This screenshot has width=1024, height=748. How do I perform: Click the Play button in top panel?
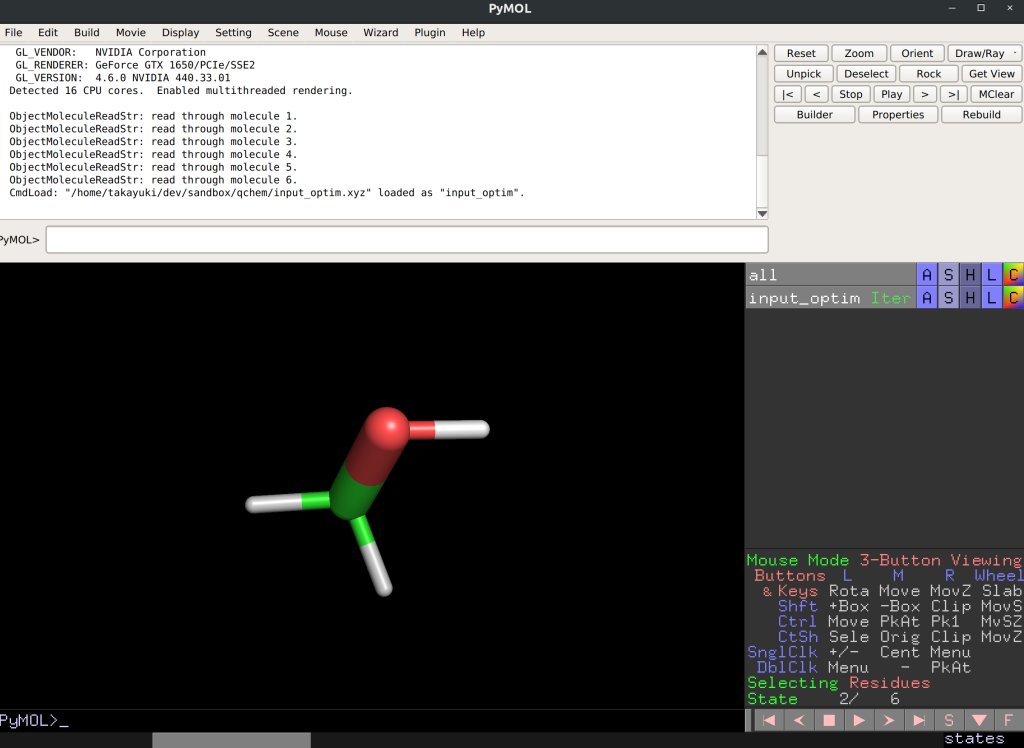[891, 94]
